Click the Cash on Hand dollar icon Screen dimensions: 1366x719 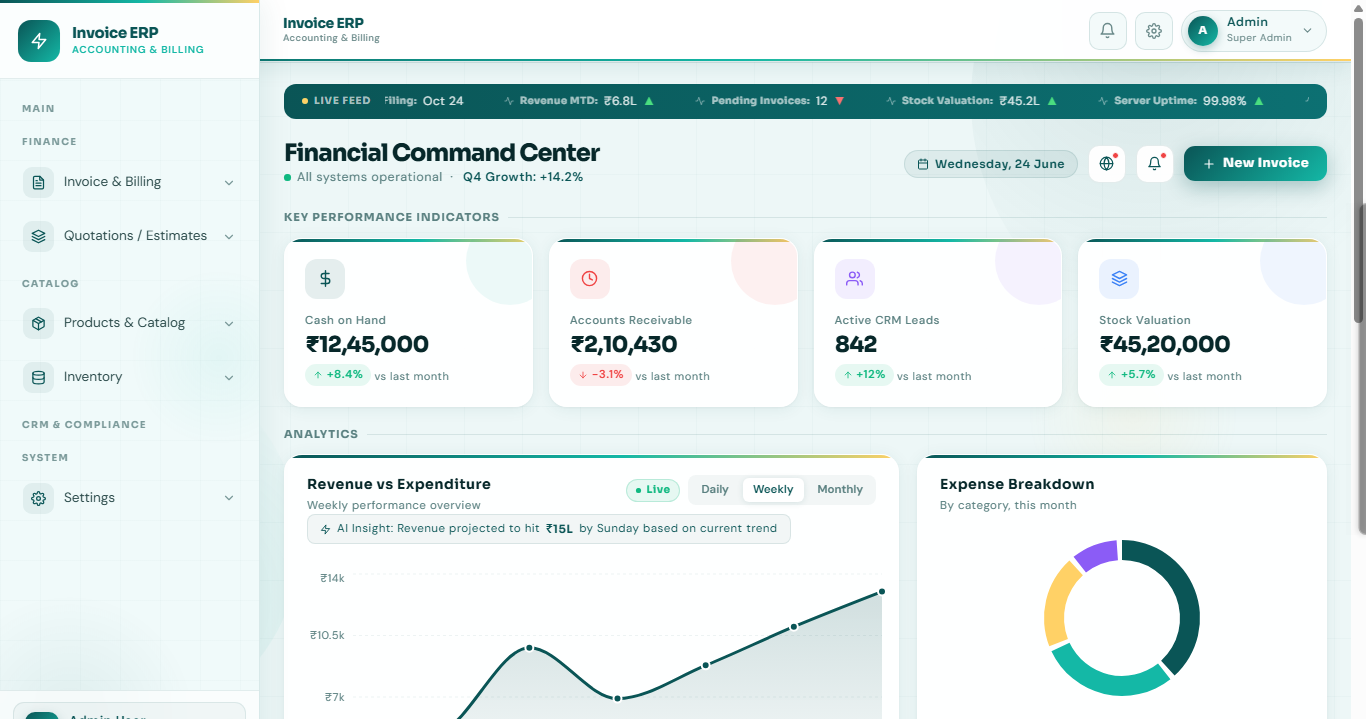pyautogui.click(x=325, y=279)
